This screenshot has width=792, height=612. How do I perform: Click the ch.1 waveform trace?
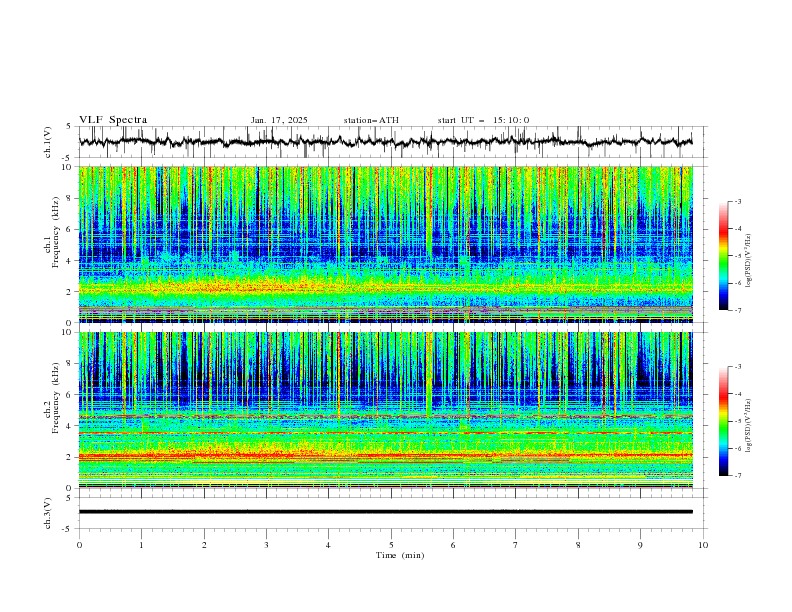click(x=385, y=142)
